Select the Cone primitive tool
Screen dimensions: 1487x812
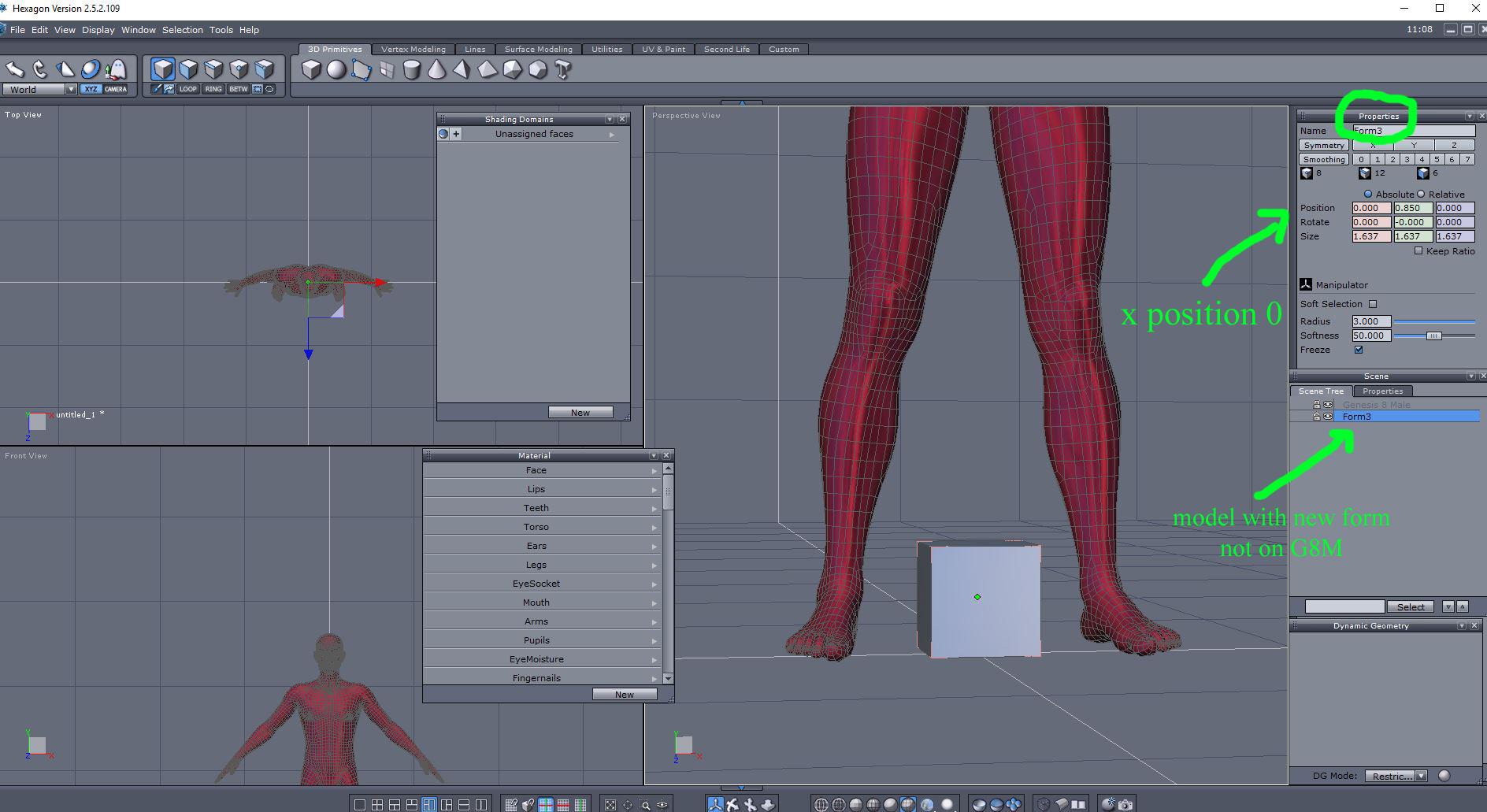point(436,69)
